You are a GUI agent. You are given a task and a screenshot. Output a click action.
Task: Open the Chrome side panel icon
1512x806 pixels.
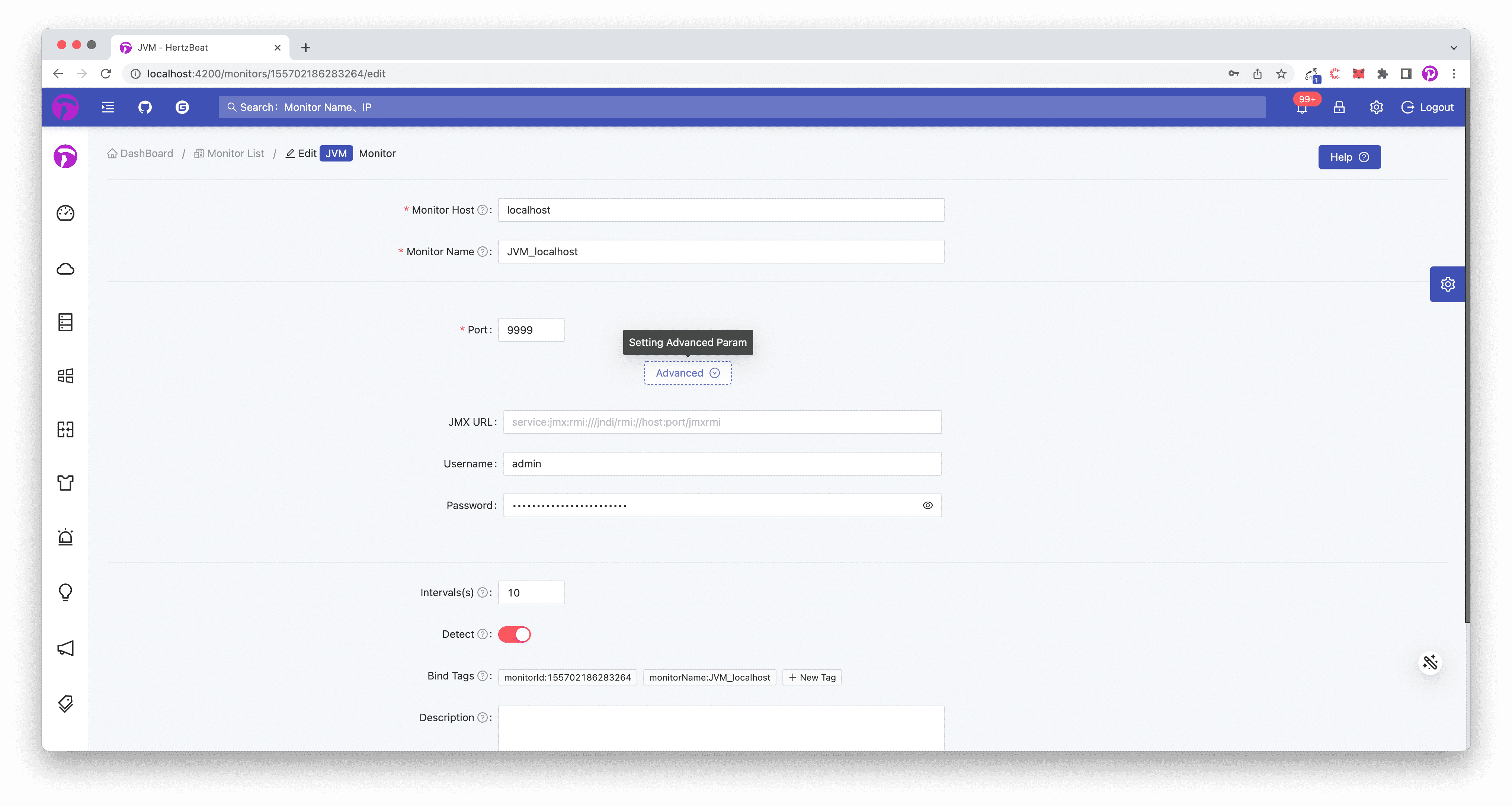click(x=1406, y=73)
